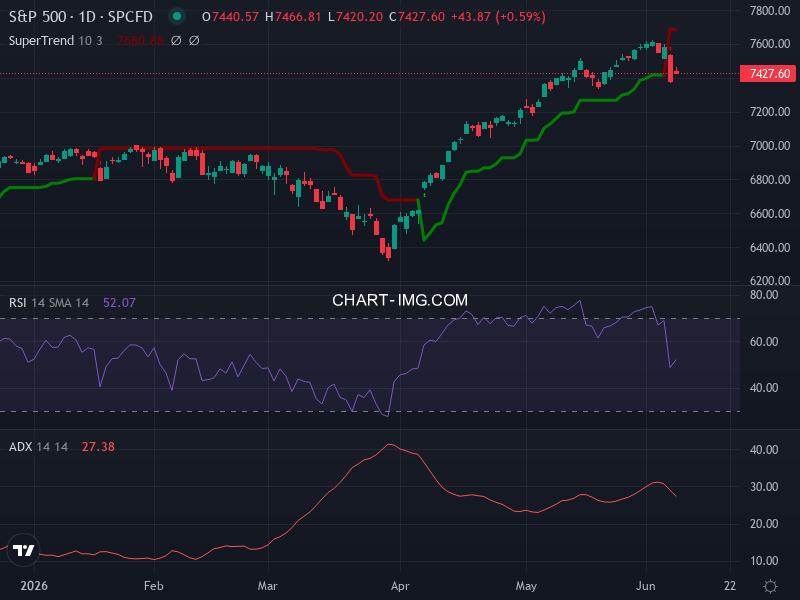The height and width of the screenshot is (600, 800).
Task: Click the Mar time axis label
Action: [267, 586]
